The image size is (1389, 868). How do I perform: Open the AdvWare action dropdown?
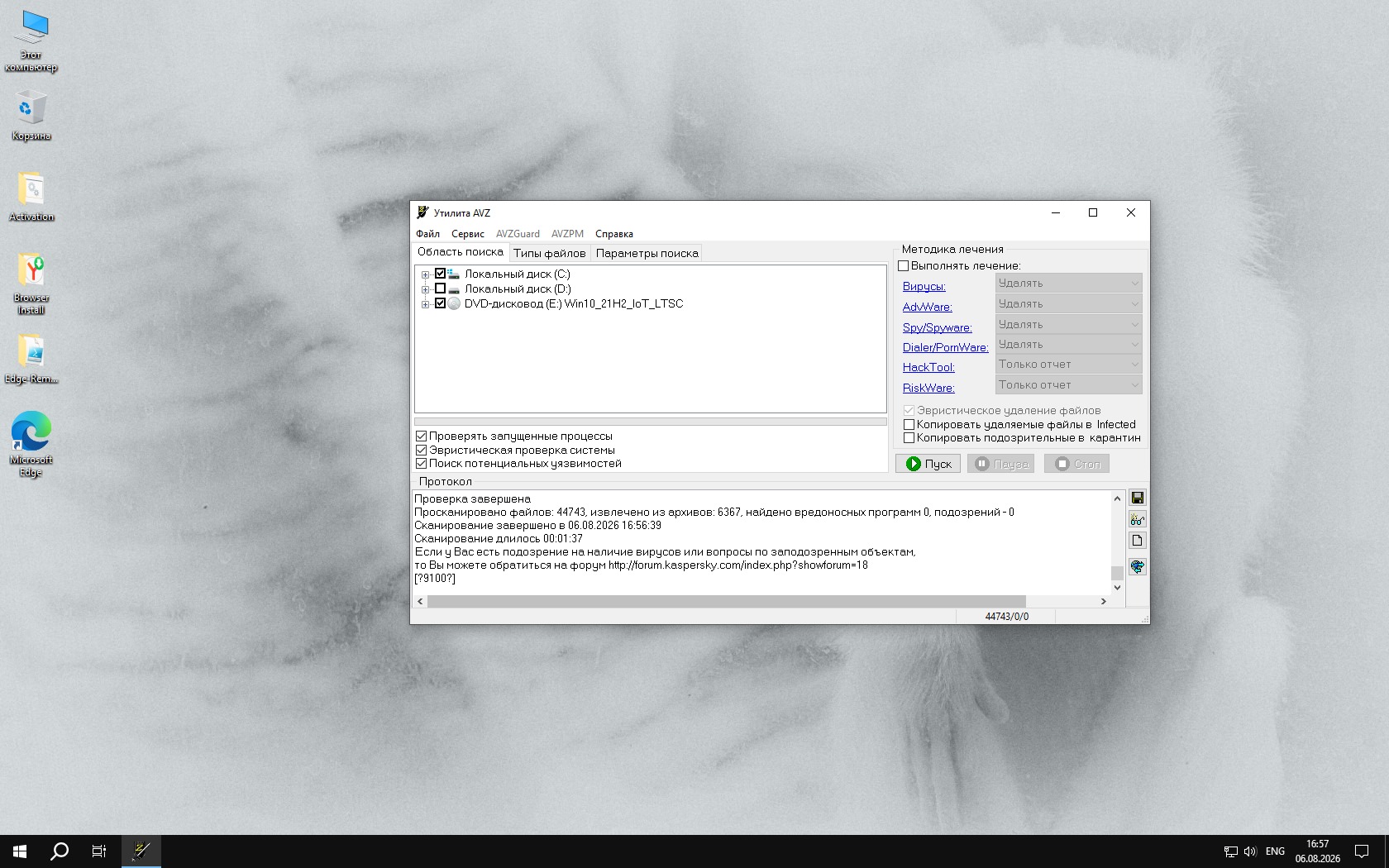coord(1068,303)
